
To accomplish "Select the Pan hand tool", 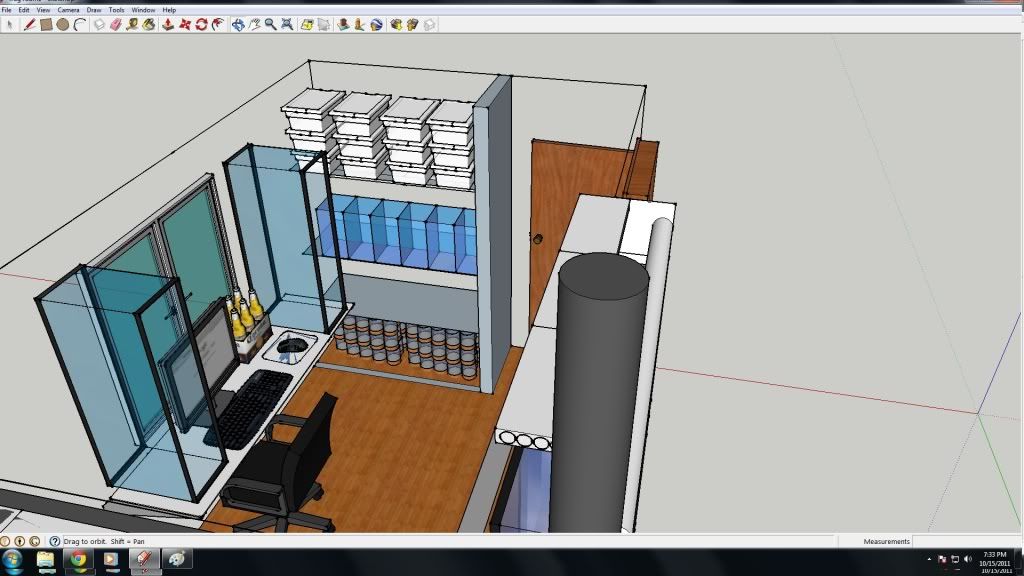I will pyautogui.click(x=254, y=25).
